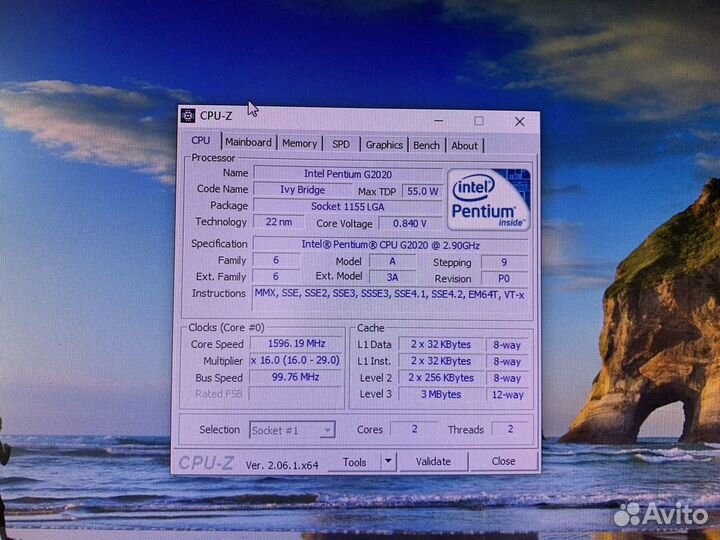Click the Core Voltage value 0.840 V
Image resolution: width=720 pixels, height=540 pixels.
coord(409,223)
